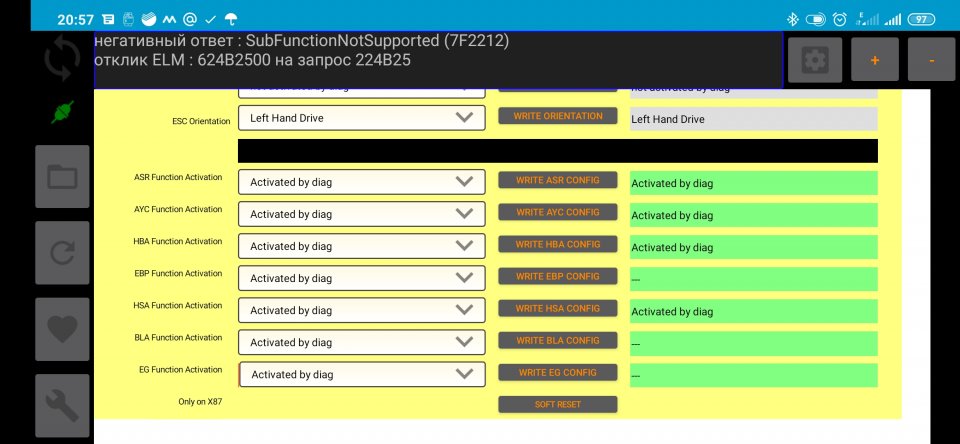Tap the refresh arrows icon at top left
This screenshot has height=444, width=960.
(62, 58)
